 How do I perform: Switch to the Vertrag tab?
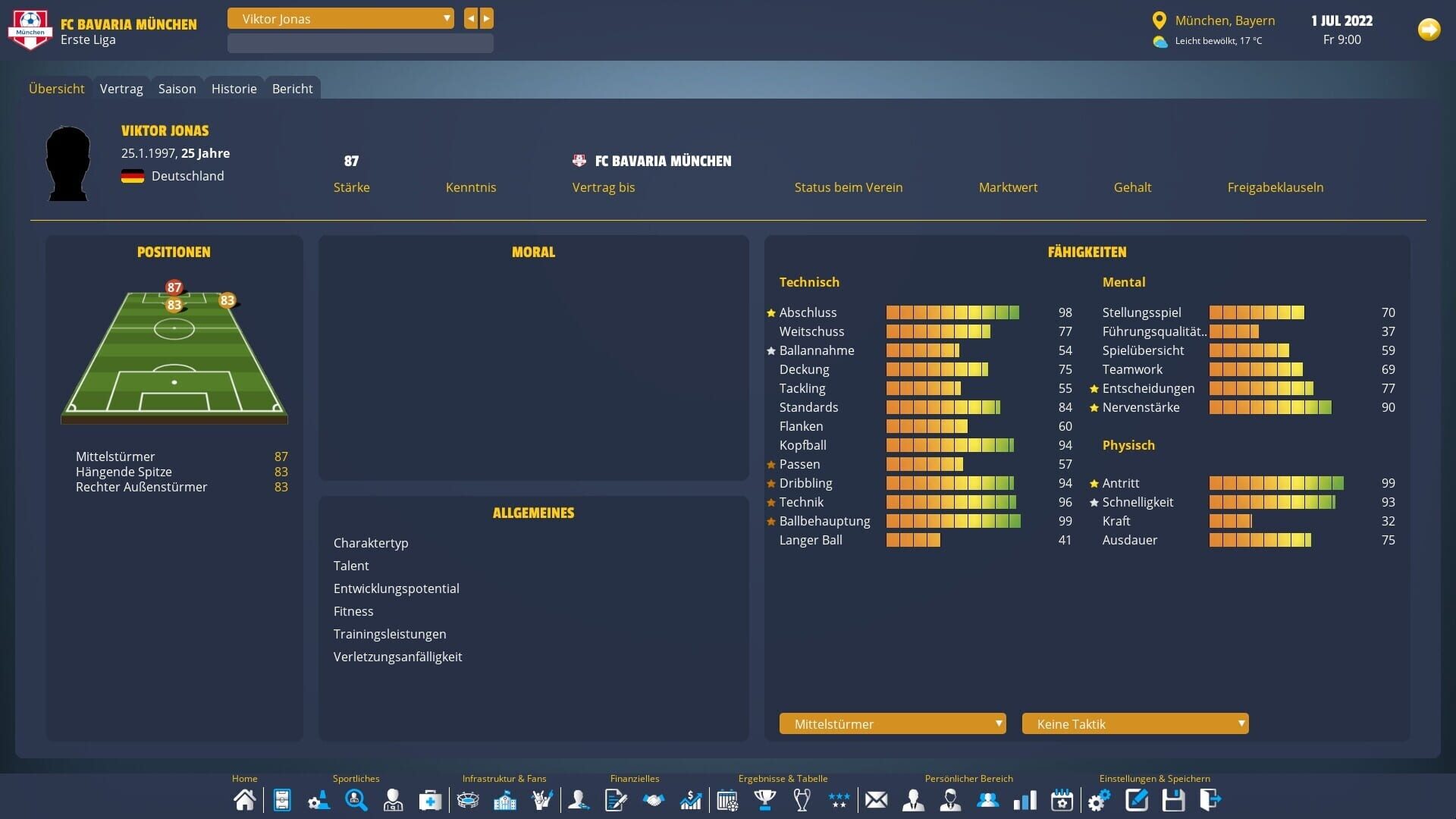[121, 89]
